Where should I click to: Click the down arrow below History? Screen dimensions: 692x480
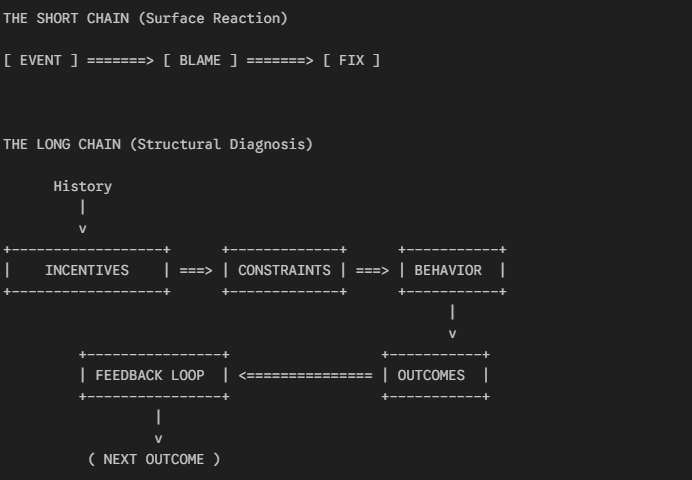tap(82, 218)
